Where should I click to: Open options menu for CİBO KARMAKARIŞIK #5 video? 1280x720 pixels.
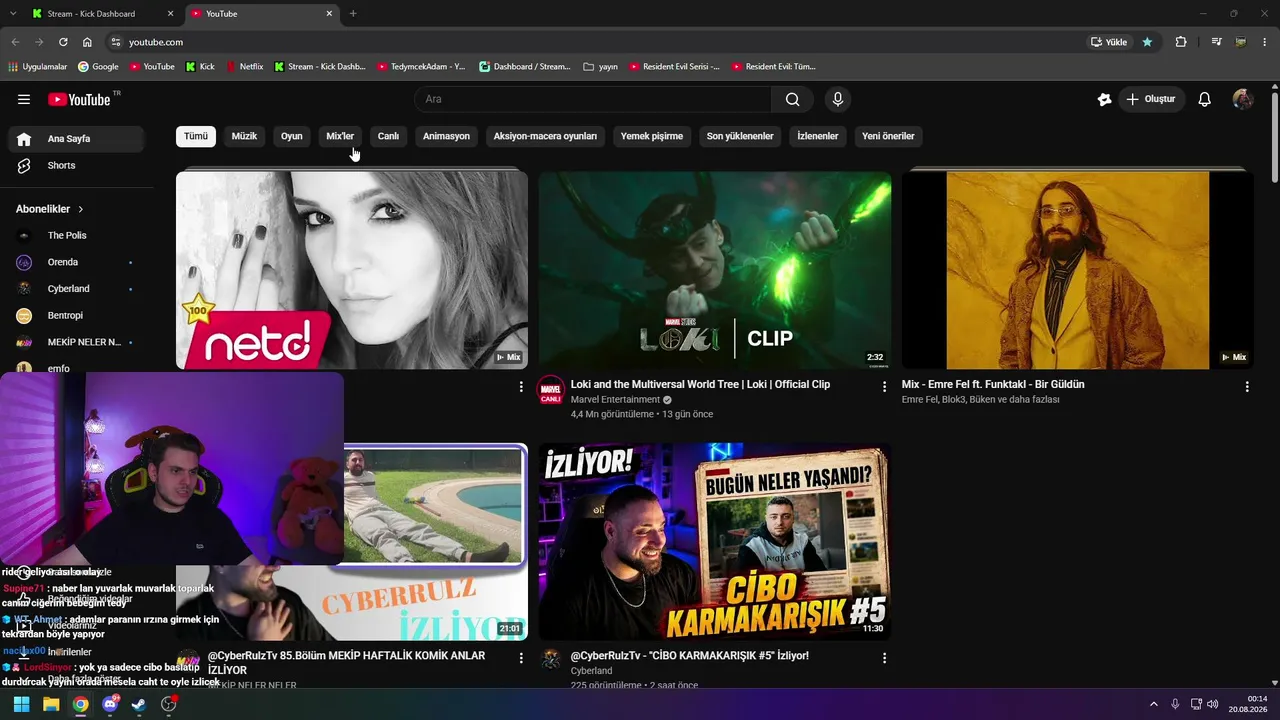tap(884, 658)
